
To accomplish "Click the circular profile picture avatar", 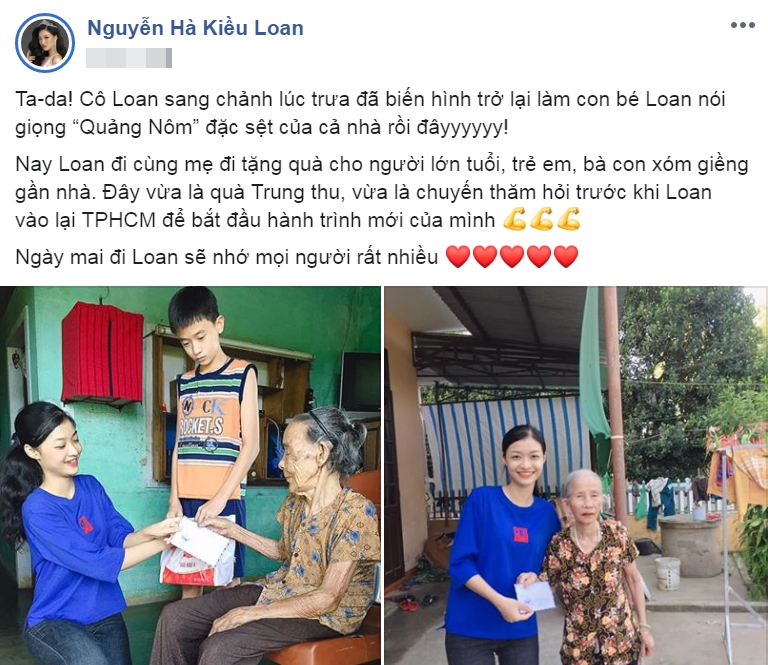I will pos(45,43).
